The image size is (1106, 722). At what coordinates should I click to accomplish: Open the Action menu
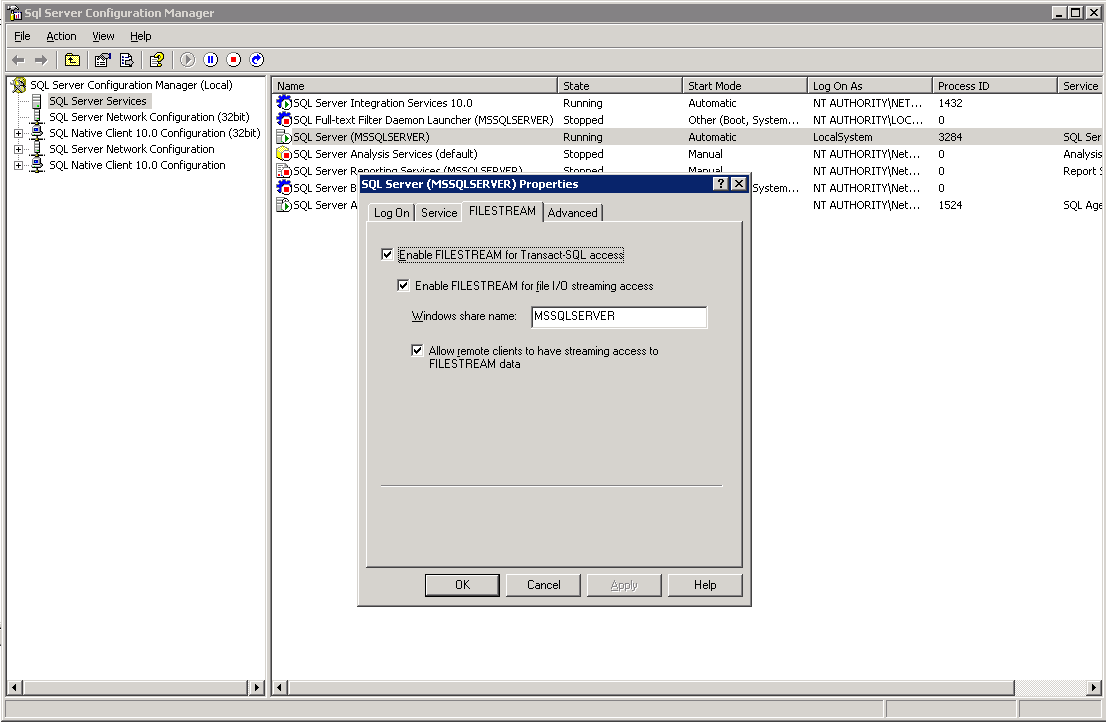[61, 36]
